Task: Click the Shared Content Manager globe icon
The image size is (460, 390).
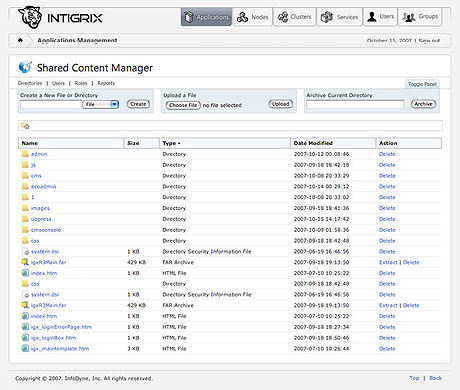Action: (x=25, y=67)
